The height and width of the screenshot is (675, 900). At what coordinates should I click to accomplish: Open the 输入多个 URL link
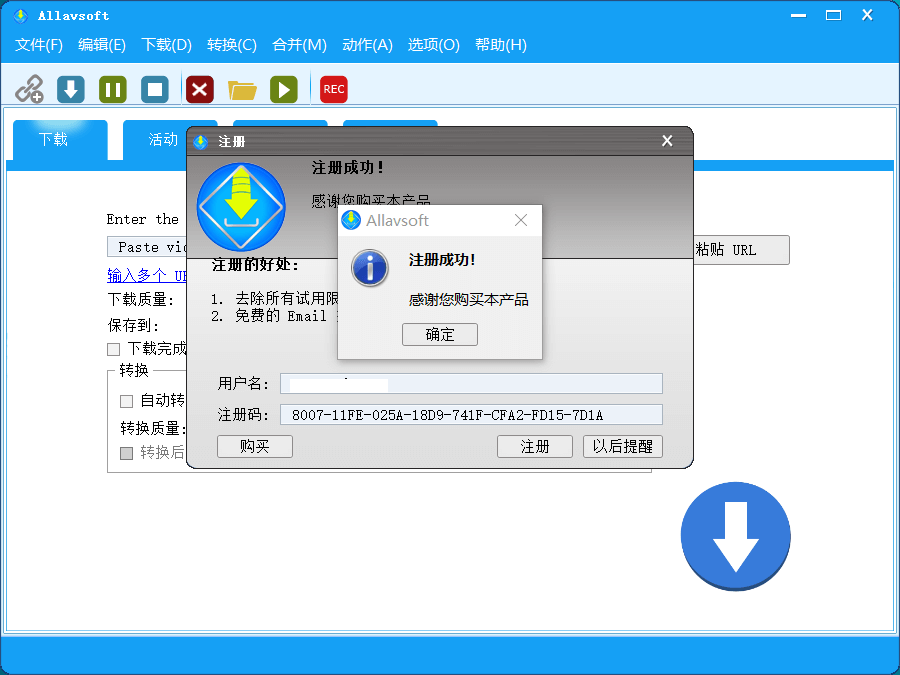[138, 275]
